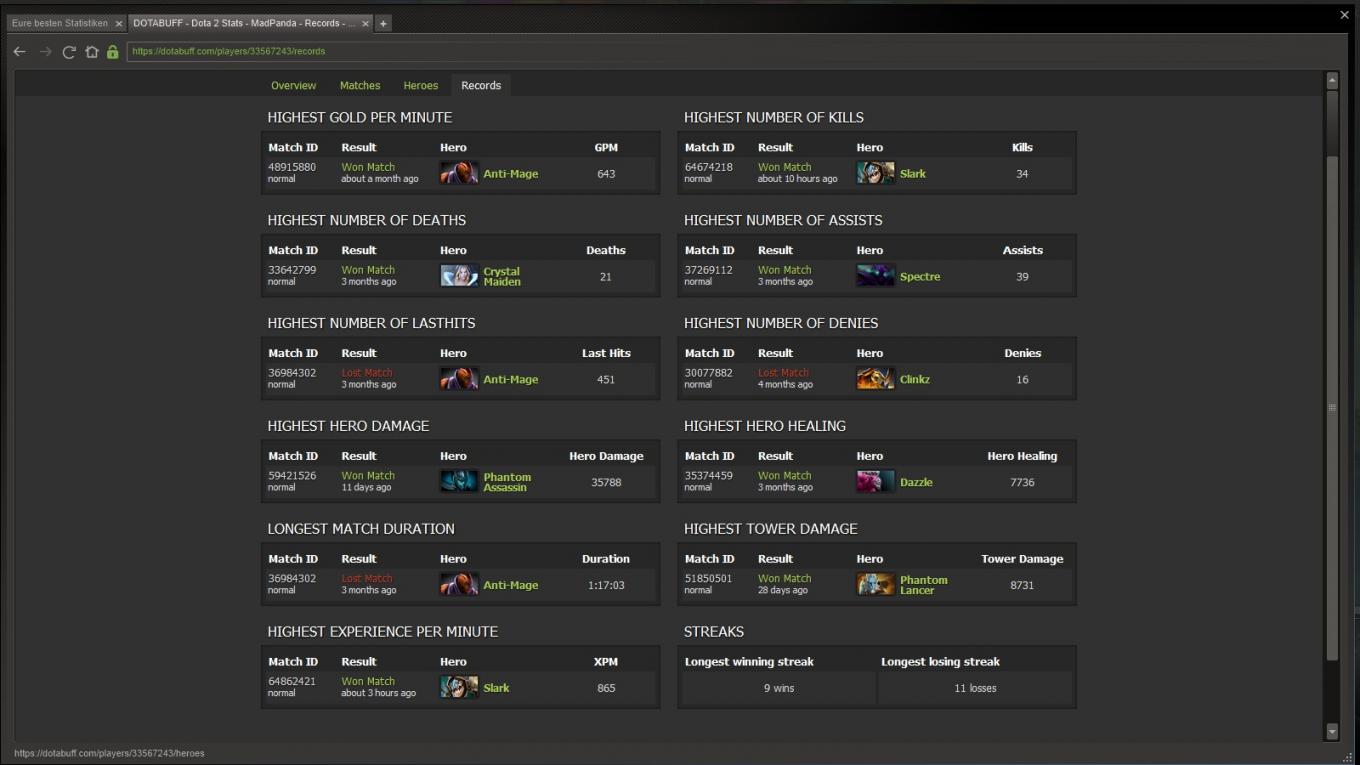The image size is (1360, 765).
Task: Click the Clinkz hero portrait icon
Action: point(875,379)
